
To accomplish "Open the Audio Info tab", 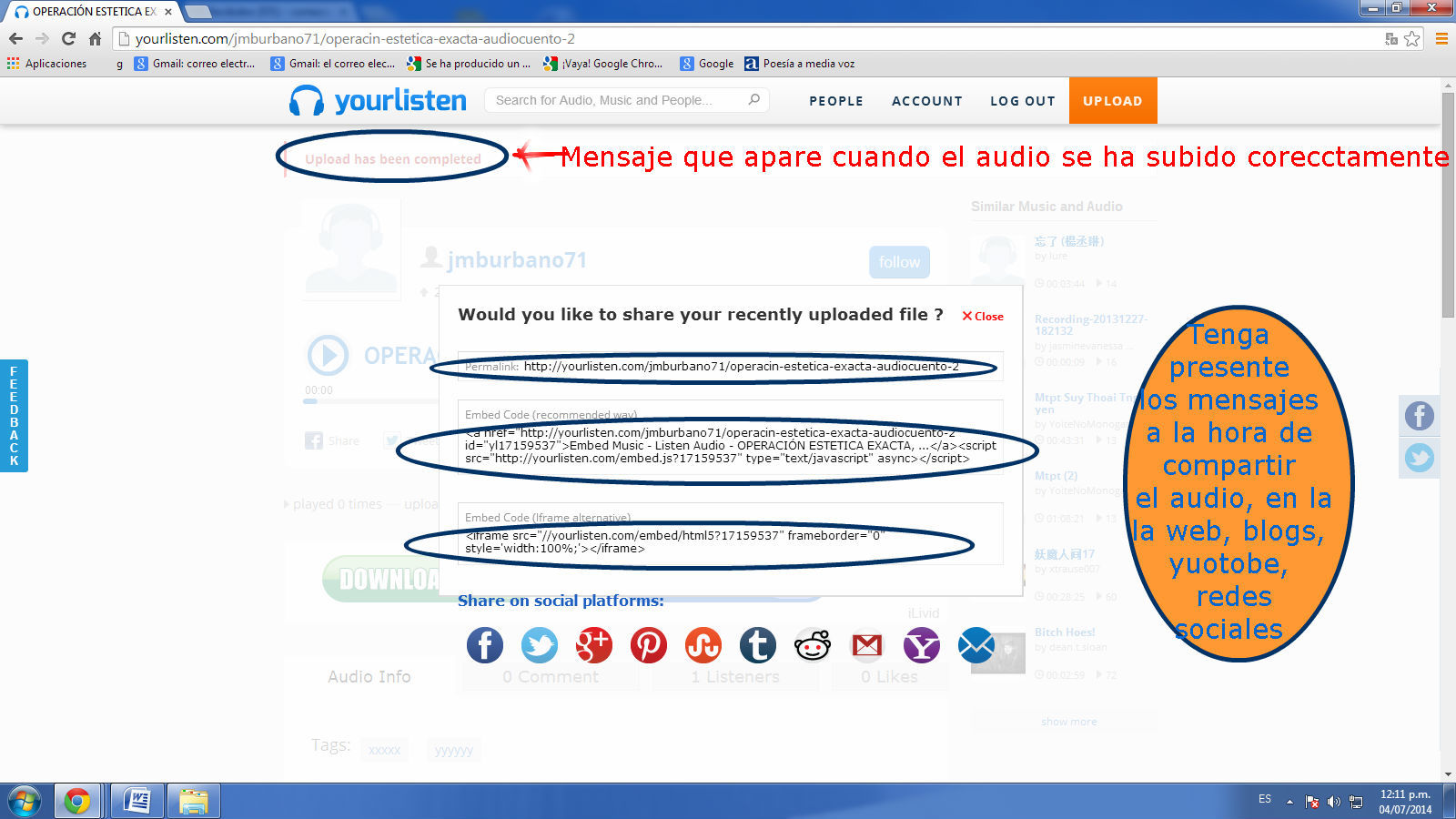I will [x=369, y=676].
